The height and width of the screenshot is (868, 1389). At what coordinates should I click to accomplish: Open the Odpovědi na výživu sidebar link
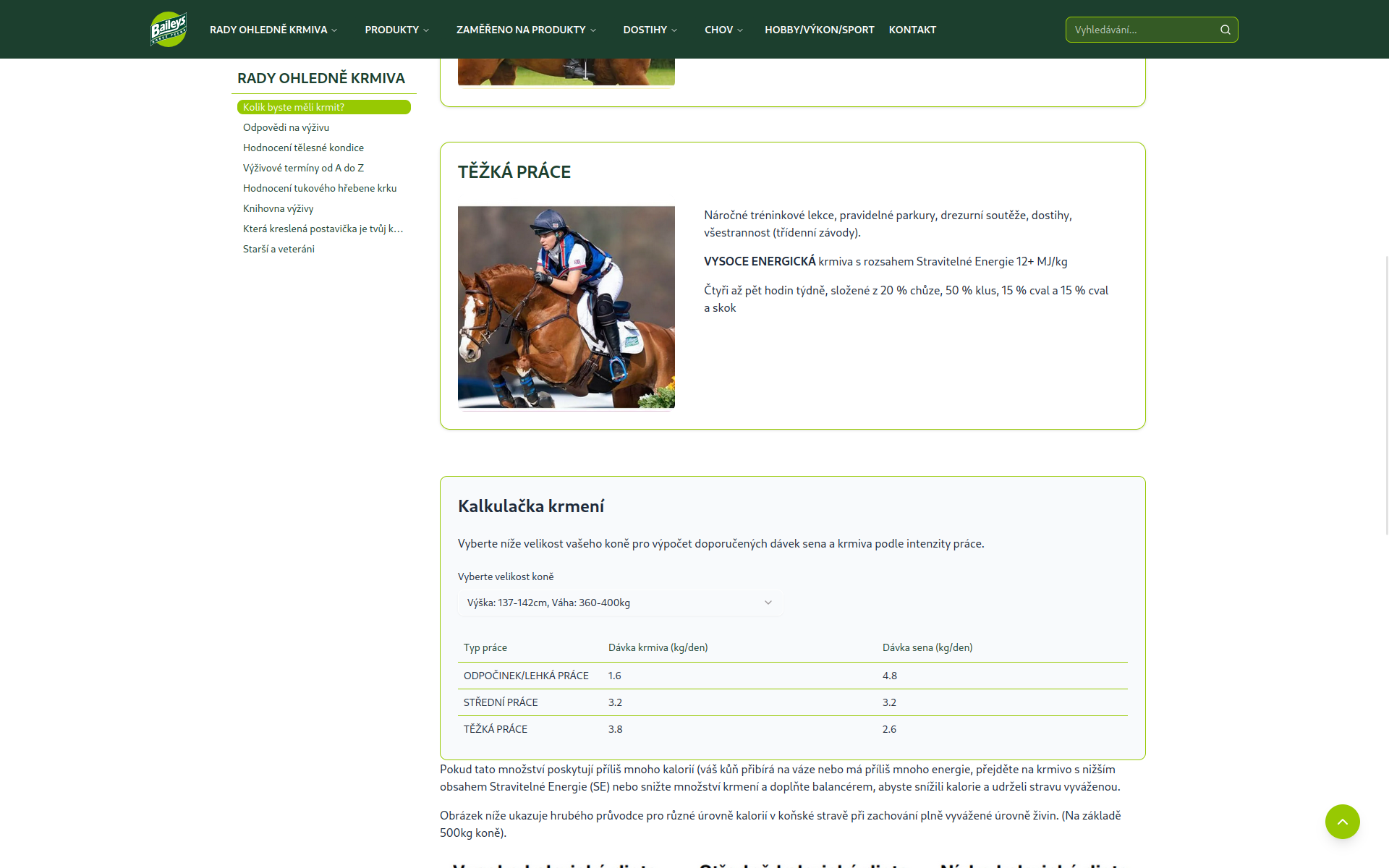click(286, 127)
